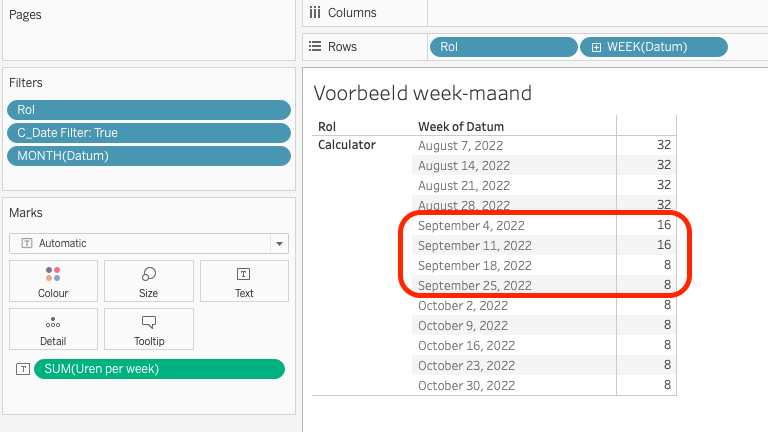Image resolution: width=768 pixels, height=432 pixels.
Task: Expand the WEEK(Datum) pill plus icon
Action: coord(596,47)
